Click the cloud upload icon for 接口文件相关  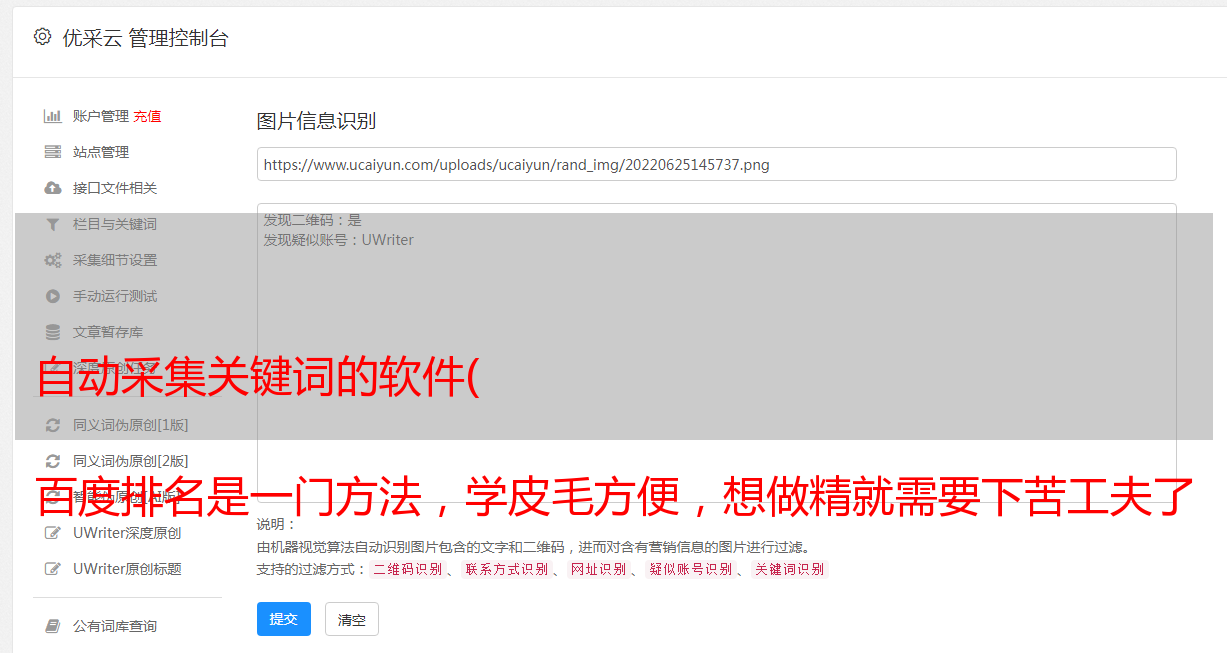(53, 188)
